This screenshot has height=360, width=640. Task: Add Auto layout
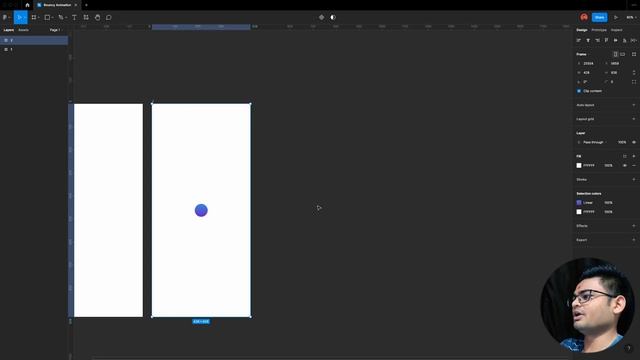634,105
